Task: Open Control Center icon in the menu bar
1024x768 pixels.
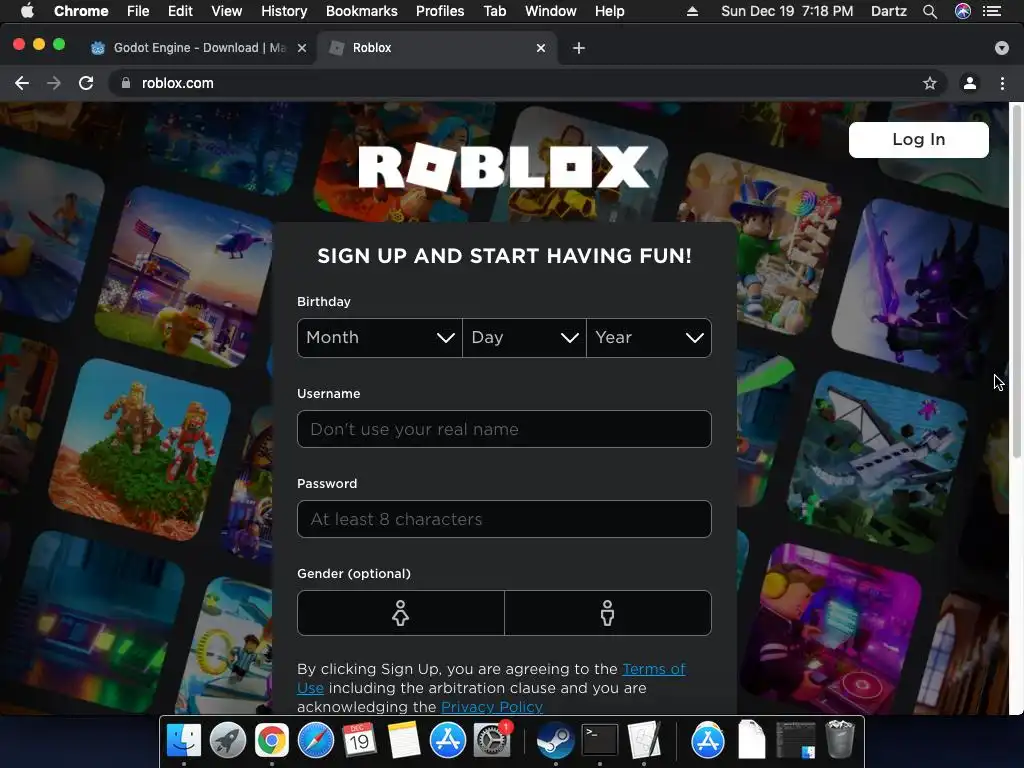Action: pyautogui.click(x=992, y=11)
